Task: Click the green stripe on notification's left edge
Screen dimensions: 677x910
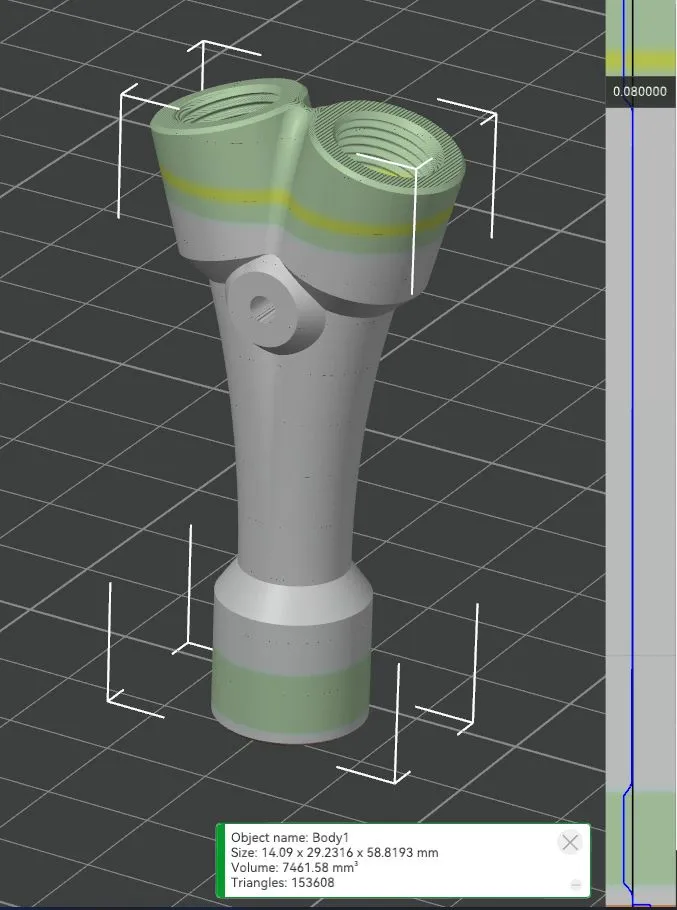Action: click(220, 860)
